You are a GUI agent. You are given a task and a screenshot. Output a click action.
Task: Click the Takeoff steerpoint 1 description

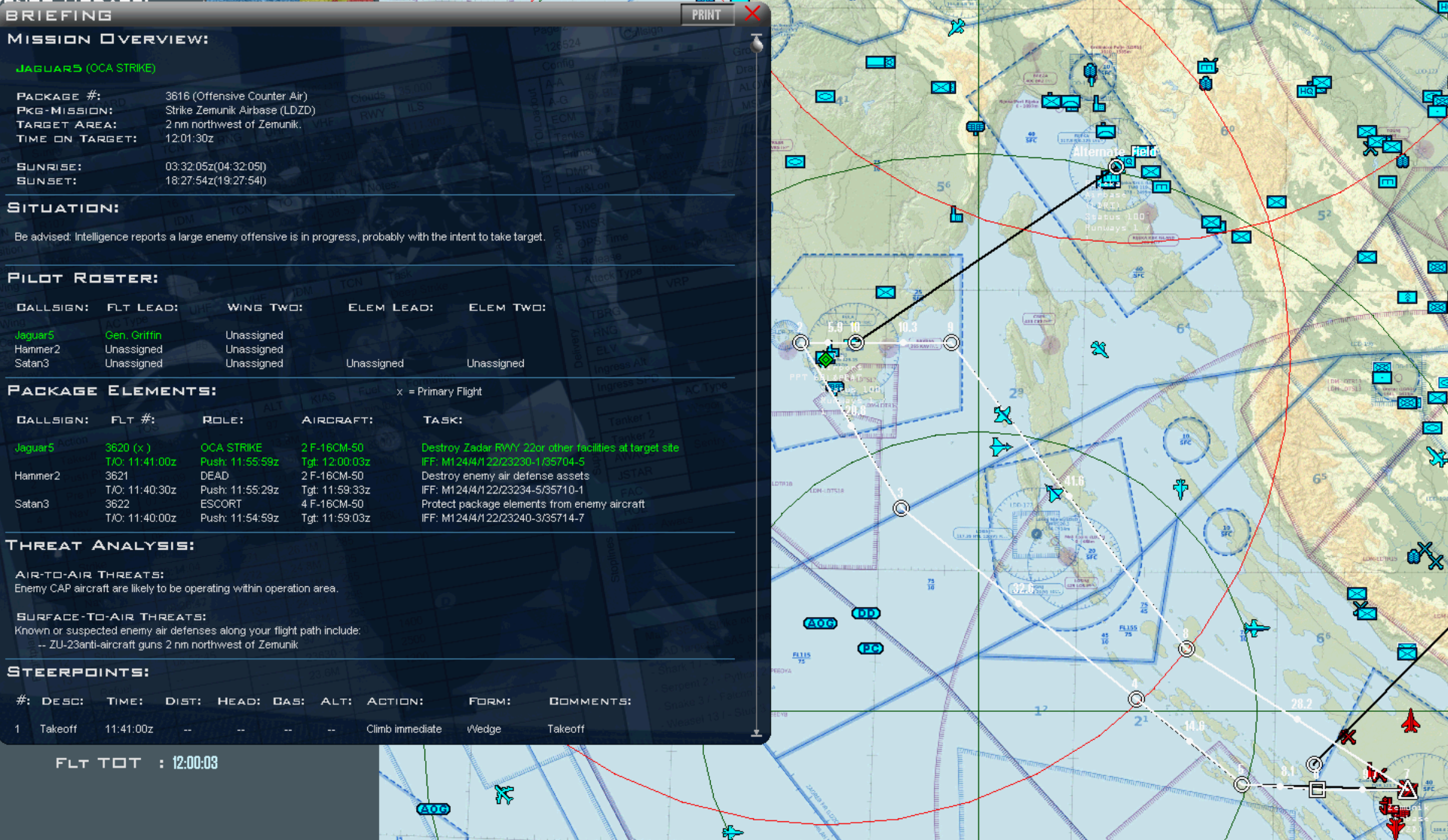[58, 729]
